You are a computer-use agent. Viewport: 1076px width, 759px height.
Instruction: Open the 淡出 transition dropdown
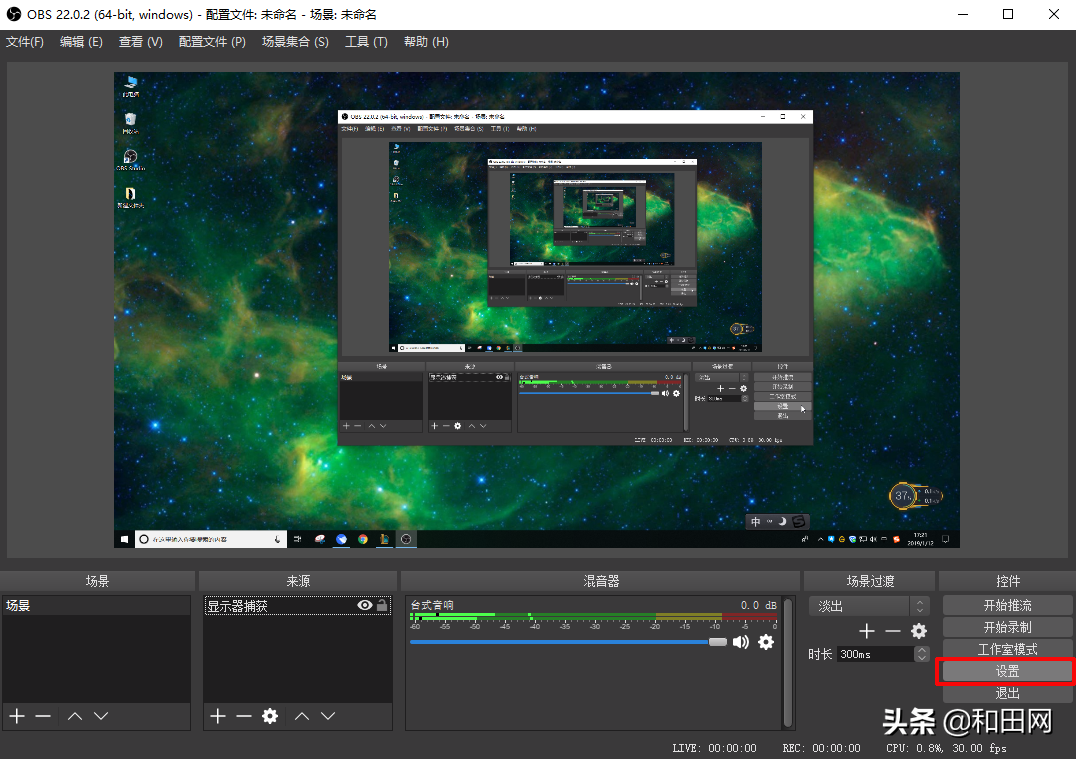(869, 606)
